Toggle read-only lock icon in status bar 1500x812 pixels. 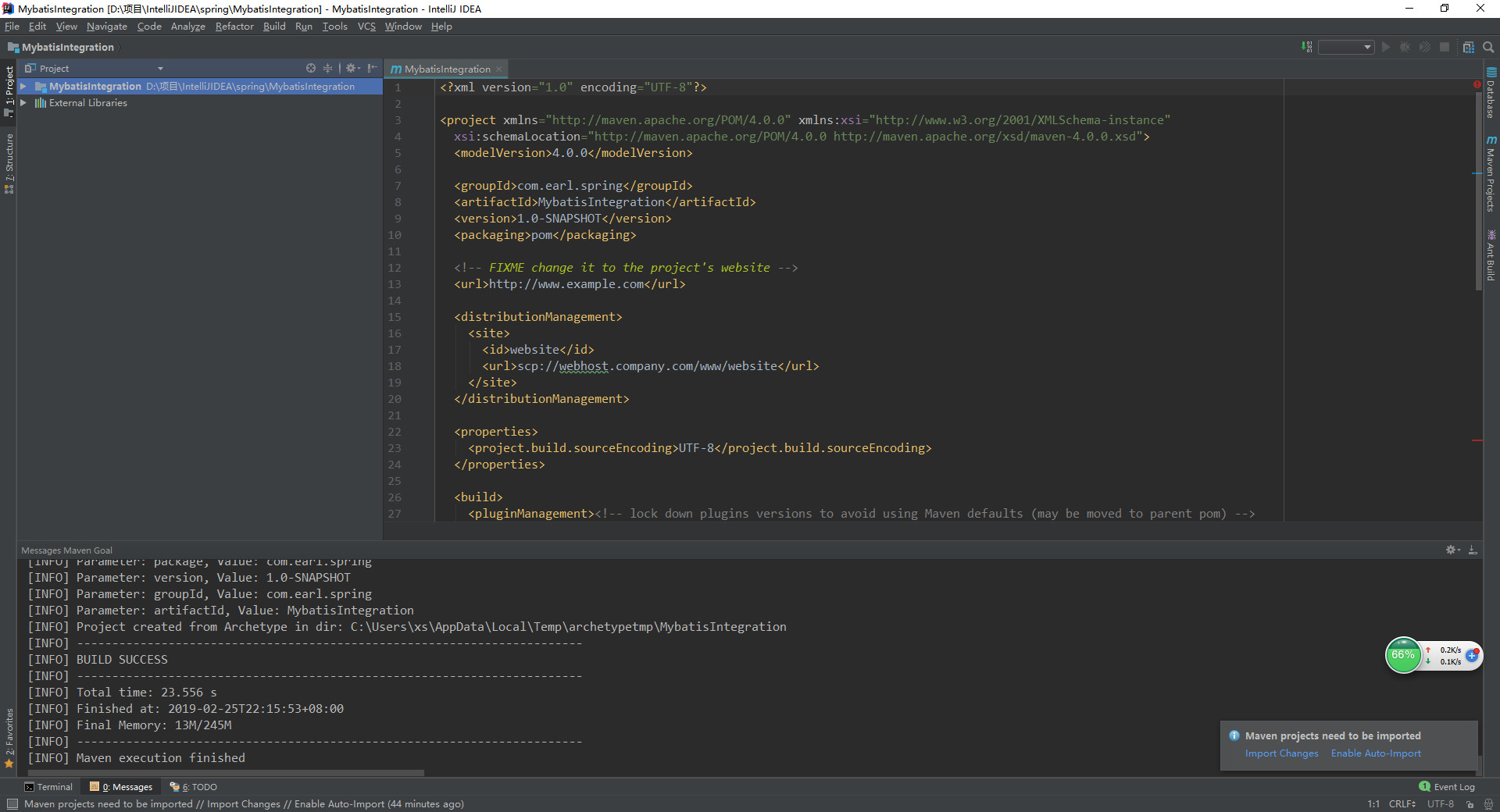(1470, 803)
